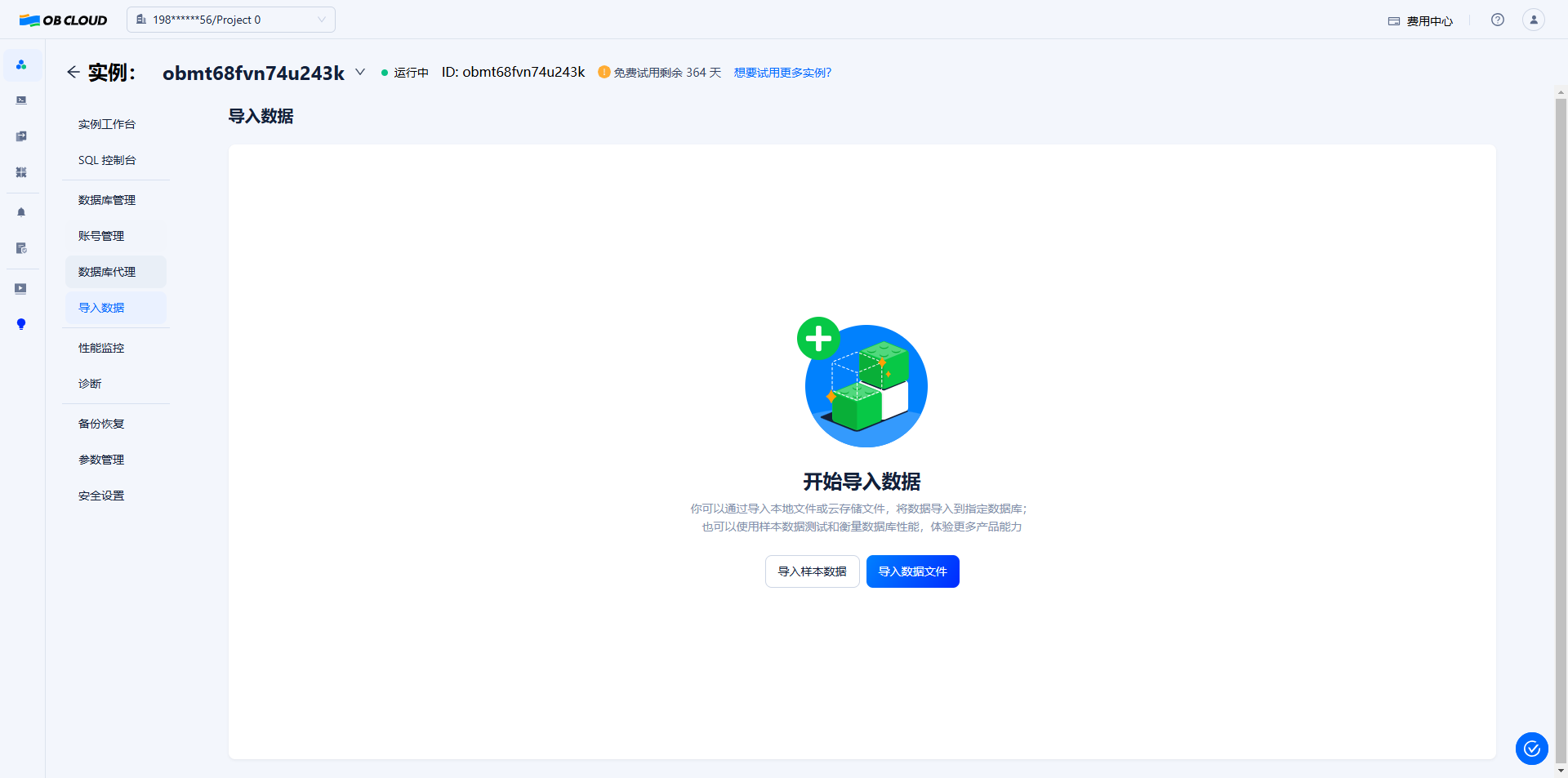Select 备份恢复 in the sidebar menu
1568x778 pixels.
click(x=100, y=423)
